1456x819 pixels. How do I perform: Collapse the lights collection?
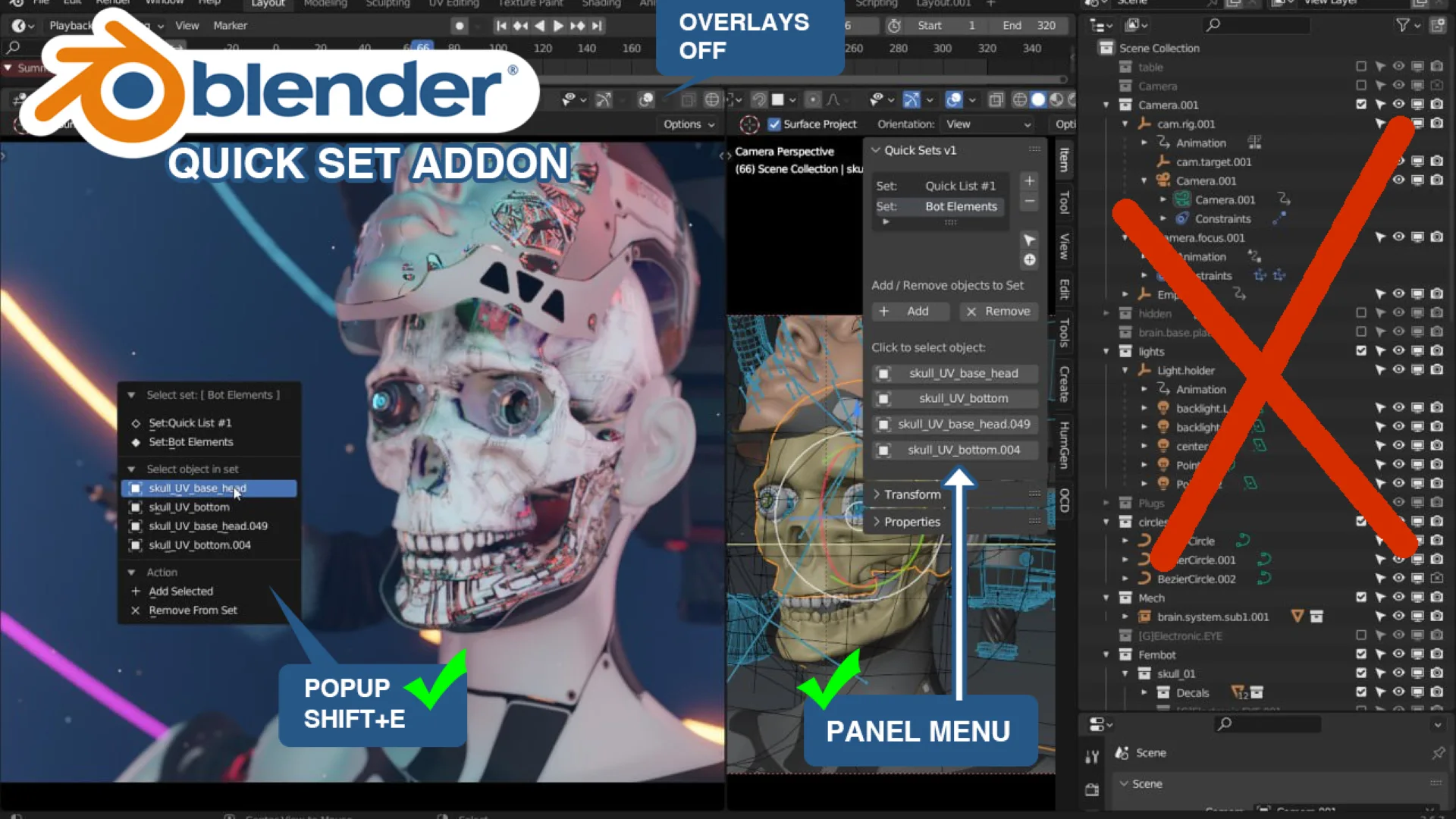1106,351
